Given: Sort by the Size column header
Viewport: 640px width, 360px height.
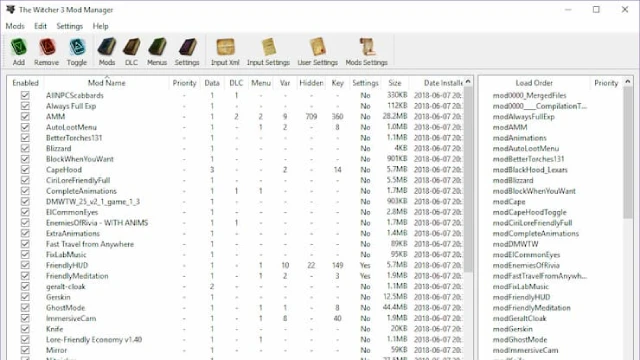Looking at the screenshot, I should coord(395,83).
